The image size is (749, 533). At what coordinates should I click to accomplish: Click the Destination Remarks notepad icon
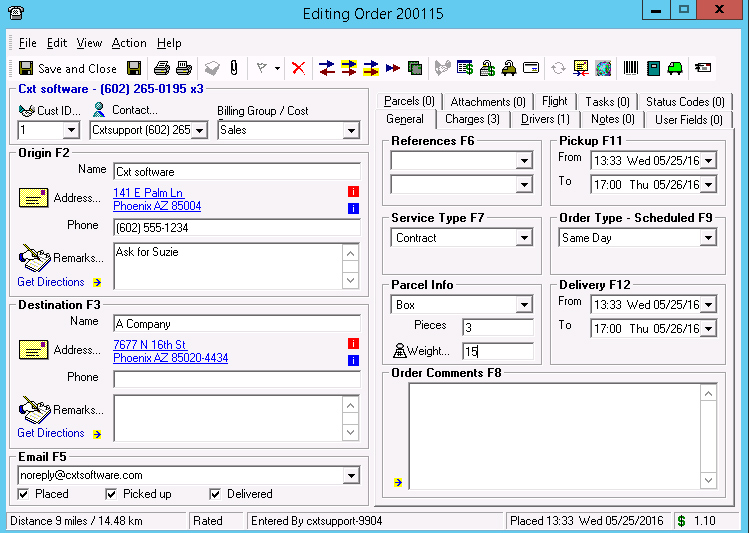coord(34,410)
